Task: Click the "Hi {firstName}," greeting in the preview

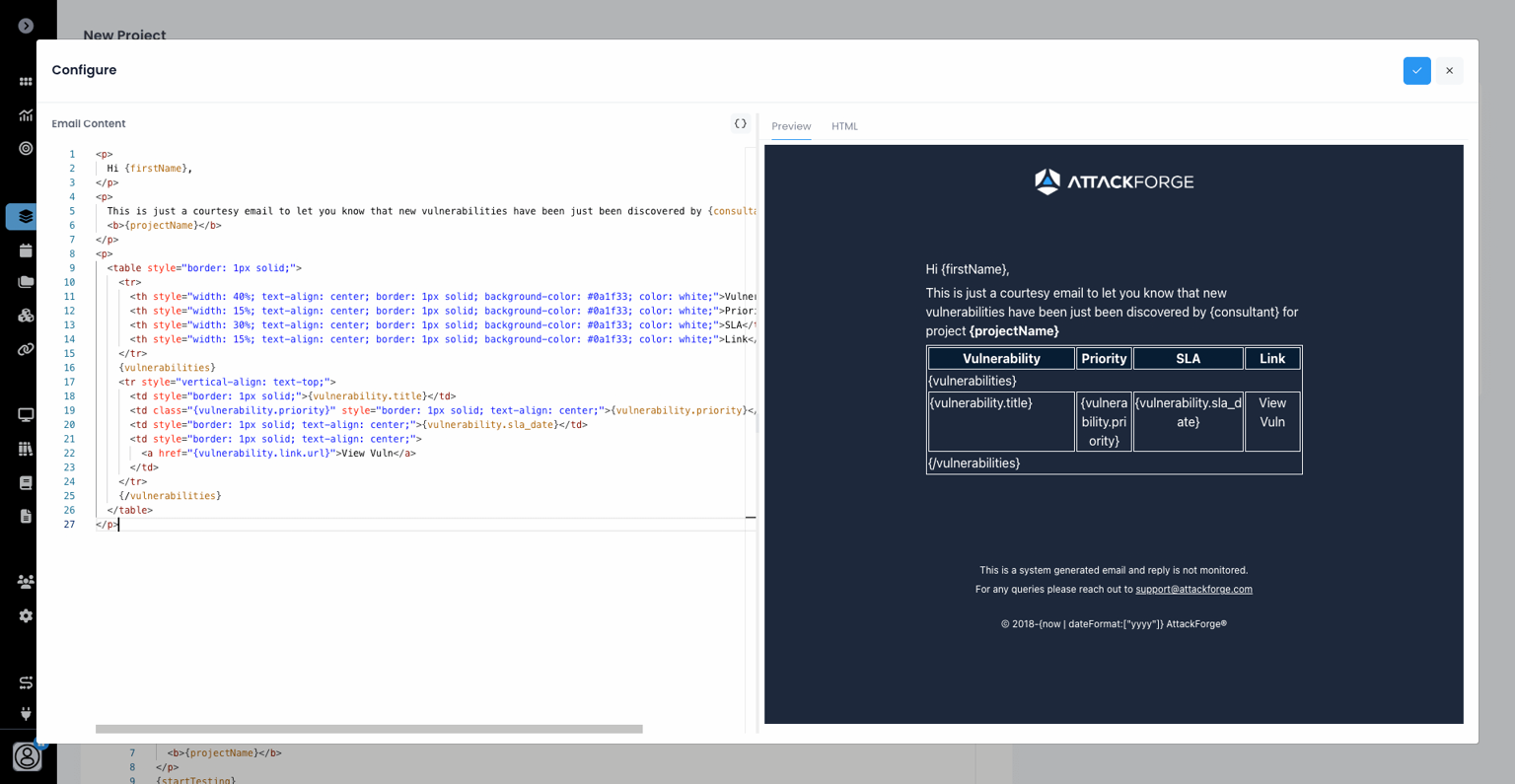Action: tap(968, 269)
